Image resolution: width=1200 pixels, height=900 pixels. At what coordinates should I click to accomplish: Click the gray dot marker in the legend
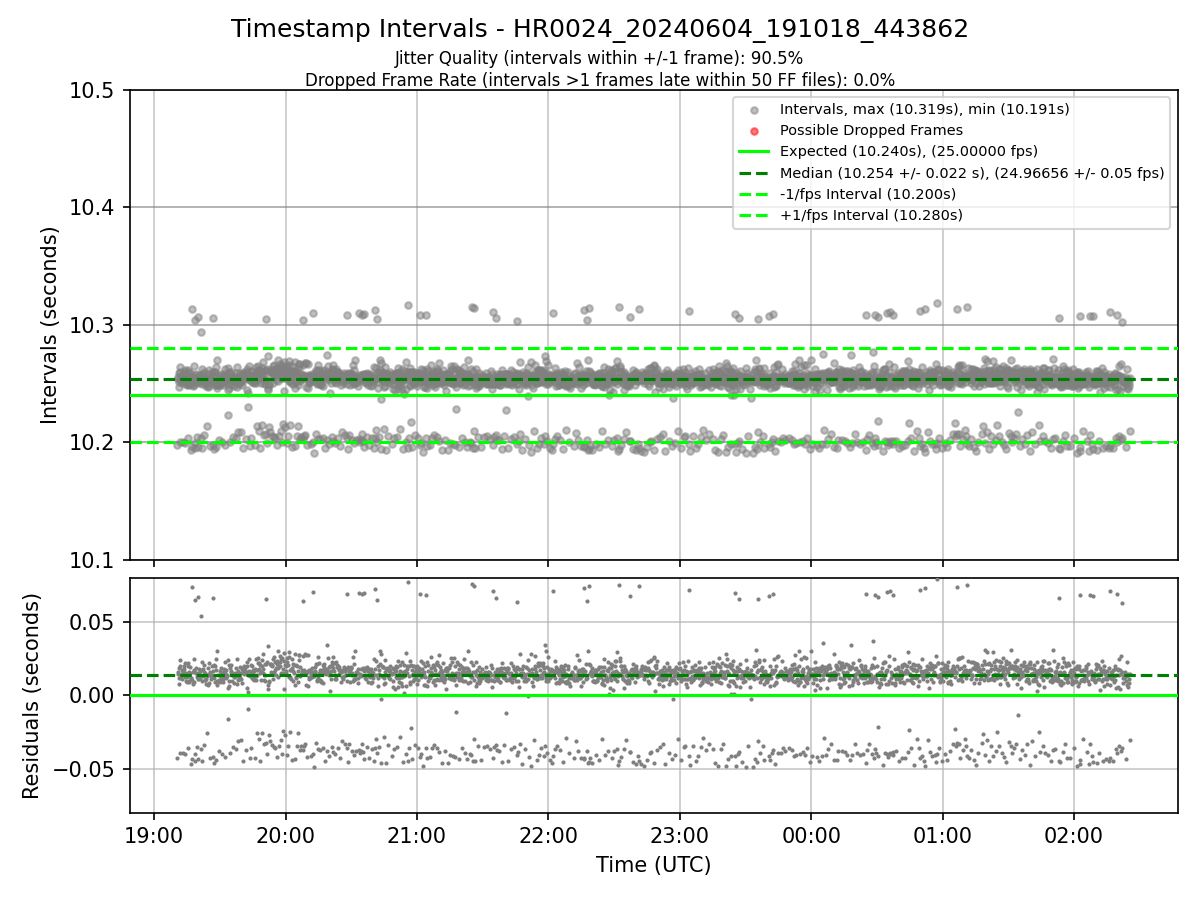pyautogui.click(x=754, y=110)
